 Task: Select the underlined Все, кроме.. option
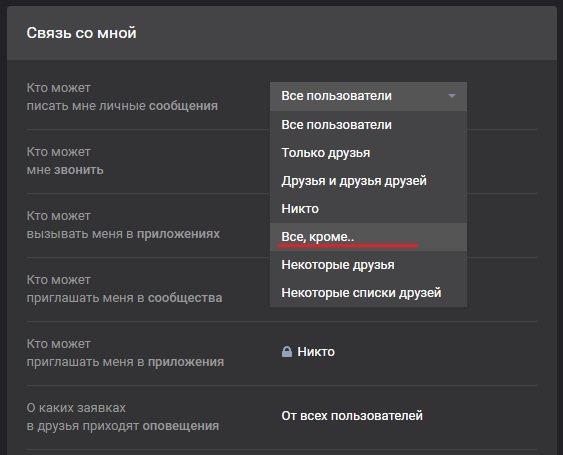pyautogui.click(x=368, y=237)
